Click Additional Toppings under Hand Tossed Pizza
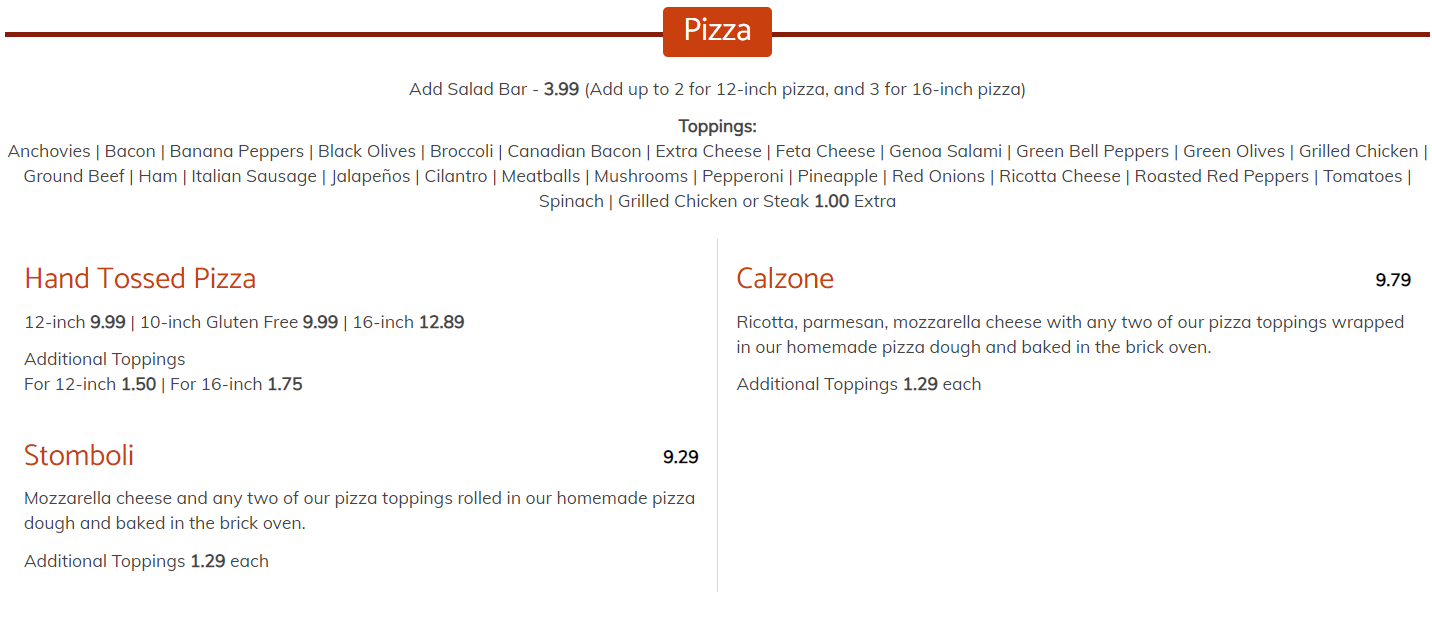The height and width of the screenshot is (617, 1432). point(105,359)
